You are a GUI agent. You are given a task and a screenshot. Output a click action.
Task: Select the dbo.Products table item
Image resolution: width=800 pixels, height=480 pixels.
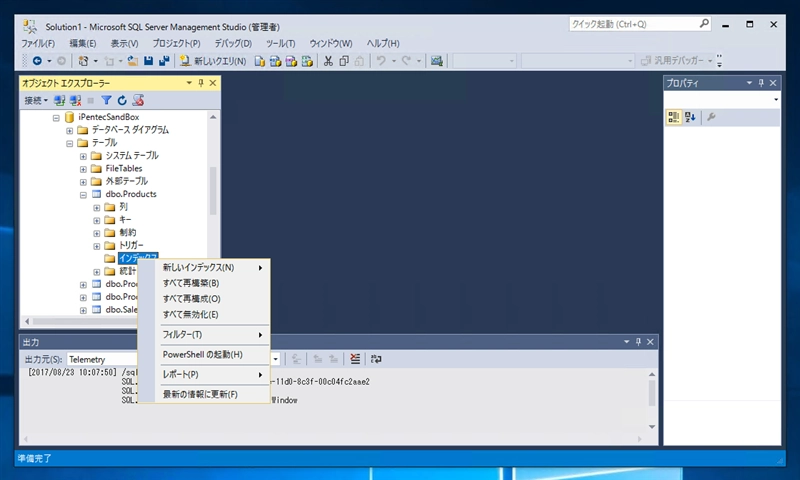pos(131,194)
